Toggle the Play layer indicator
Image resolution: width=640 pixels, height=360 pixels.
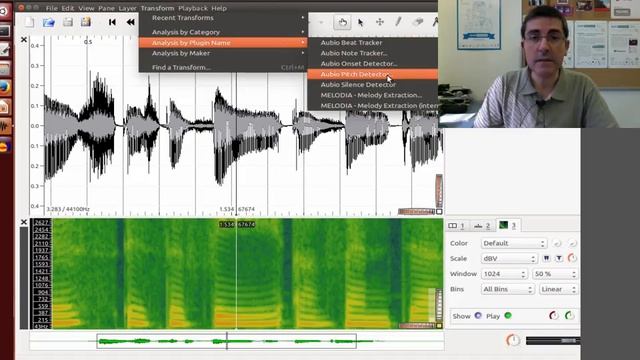(508, 316)
